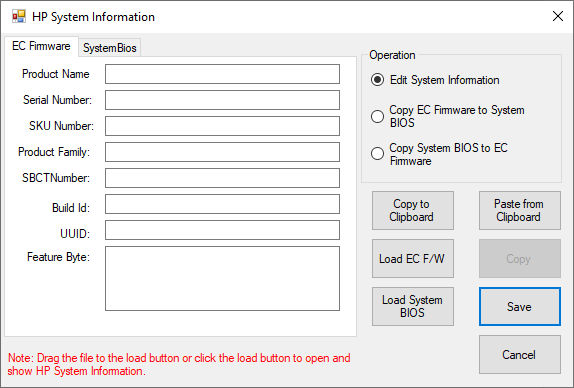This screenshot has height=388, width=574.
Task: Focus the Product Name text field
Action: (222, 74)
